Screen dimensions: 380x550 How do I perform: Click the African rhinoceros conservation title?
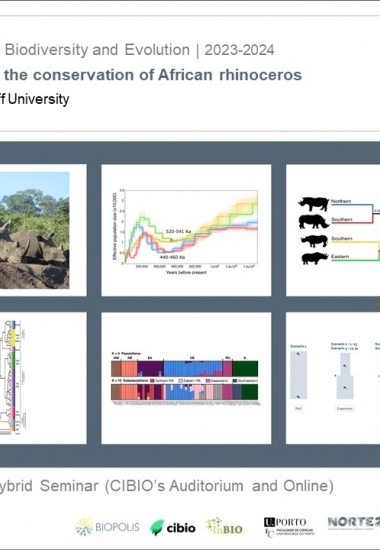point(153,75)
